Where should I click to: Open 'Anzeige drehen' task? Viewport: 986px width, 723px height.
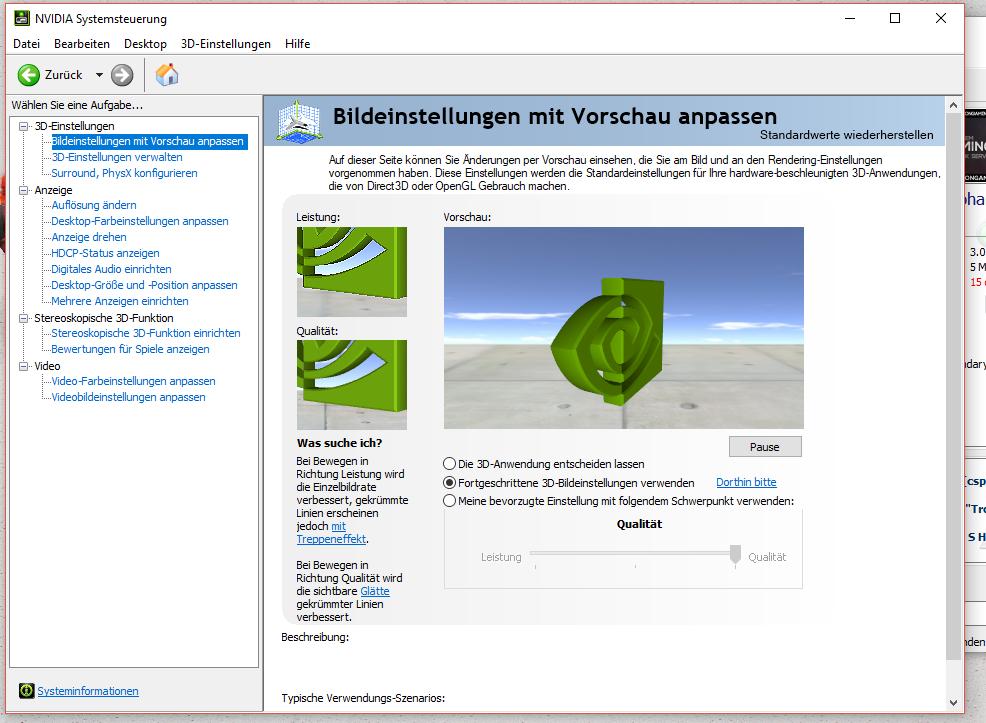pos(89,237)
